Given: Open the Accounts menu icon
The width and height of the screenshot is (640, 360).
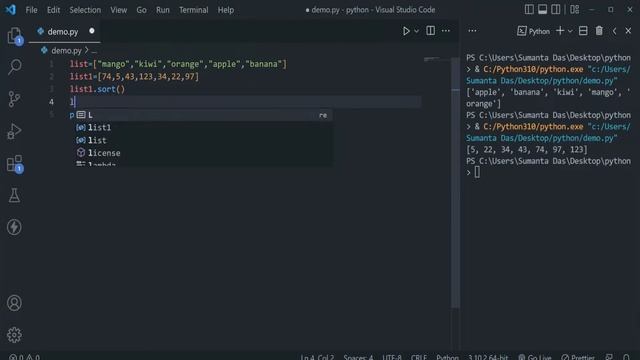Looking at the screenshot, I should tap(14, 303).
